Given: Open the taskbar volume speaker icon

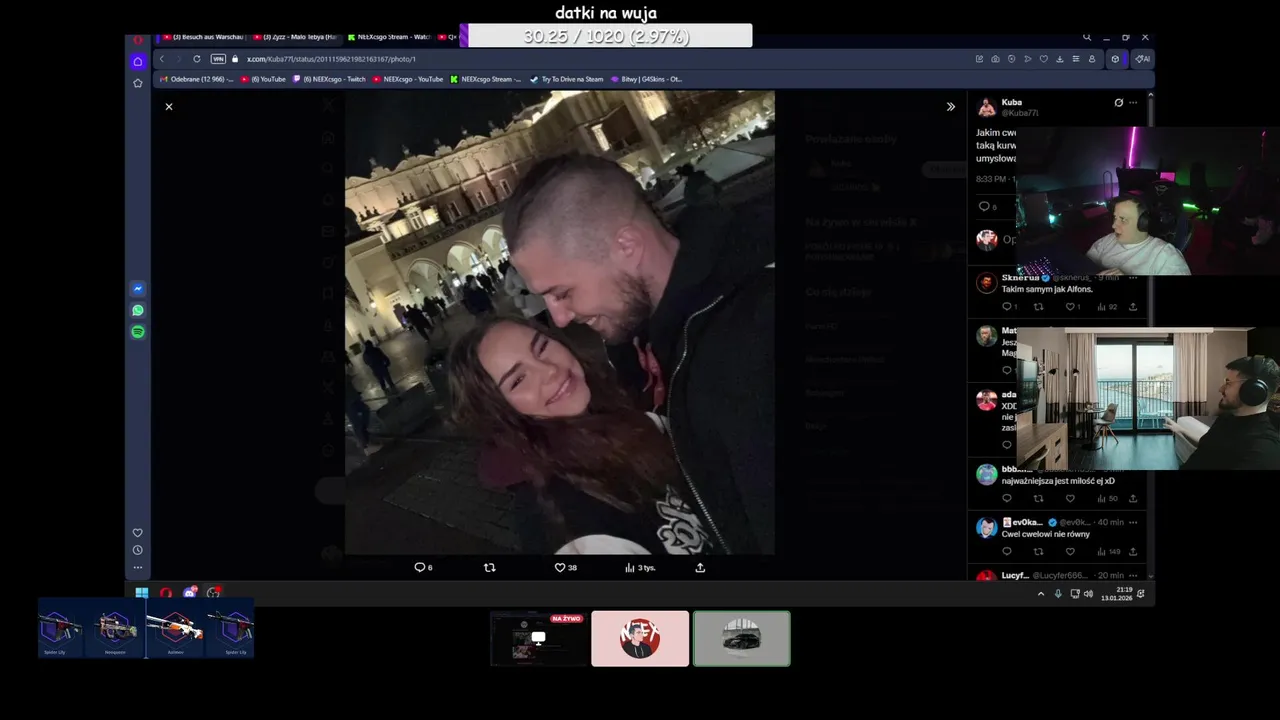Looking at the screenshot, I should pos(1088,593).
